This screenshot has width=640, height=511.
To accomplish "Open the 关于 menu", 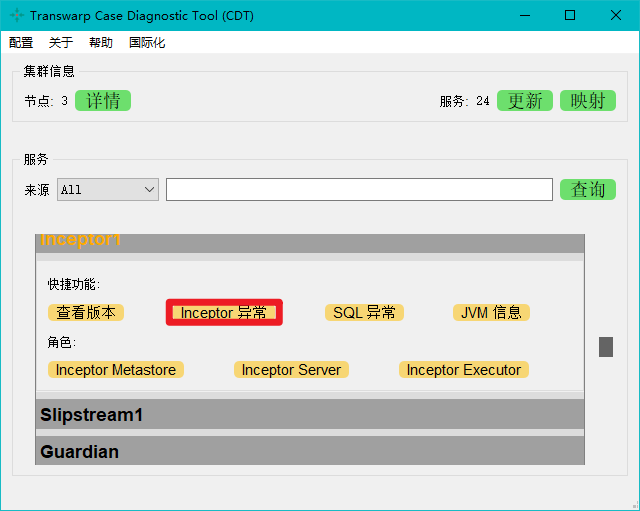I will click(x=61, y=42).
